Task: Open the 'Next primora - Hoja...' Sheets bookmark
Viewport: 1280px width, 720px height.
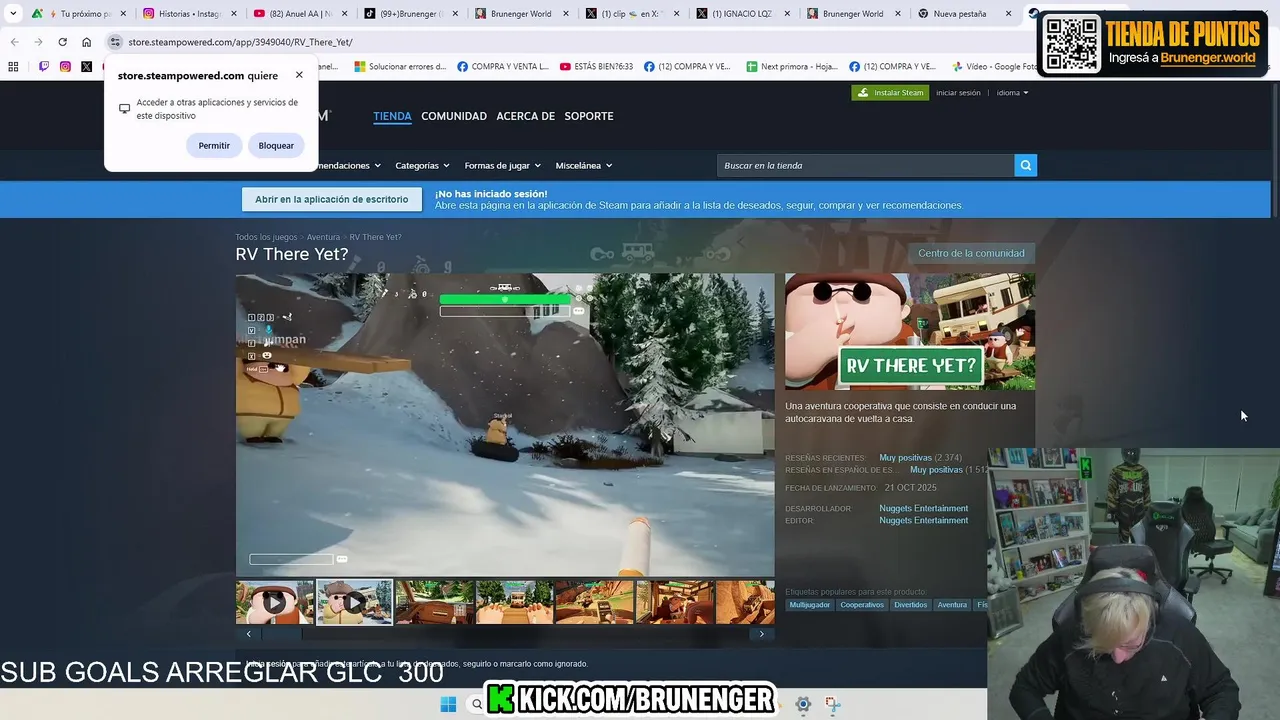Action: point(791,66)
